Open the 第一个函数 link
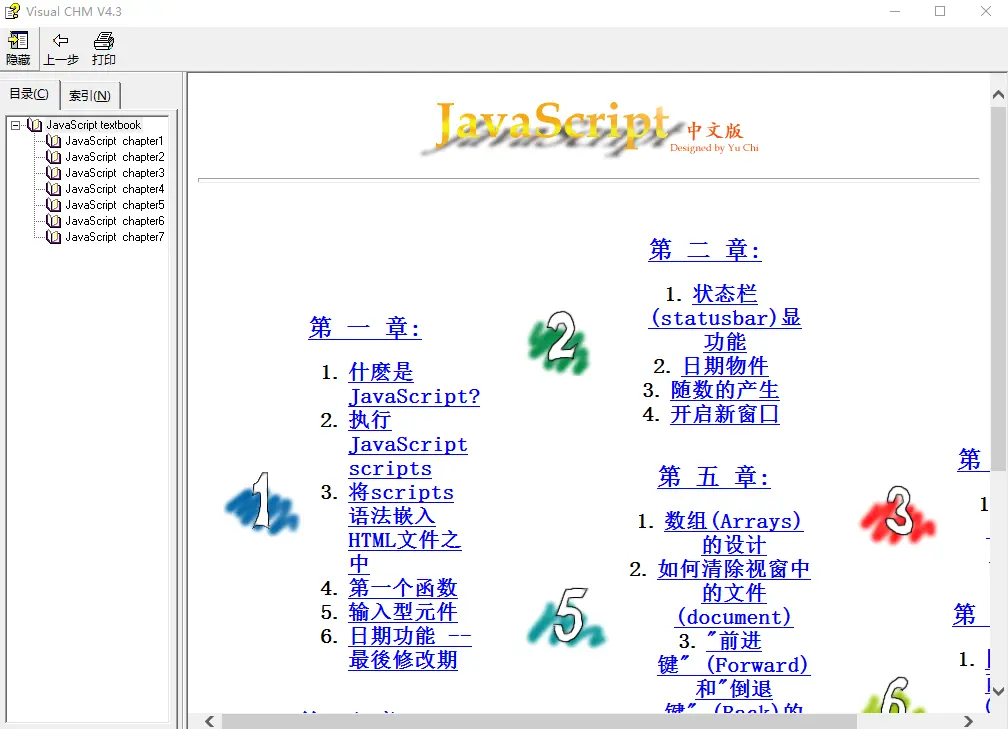1008x729 pixels. tap(402, 588)
